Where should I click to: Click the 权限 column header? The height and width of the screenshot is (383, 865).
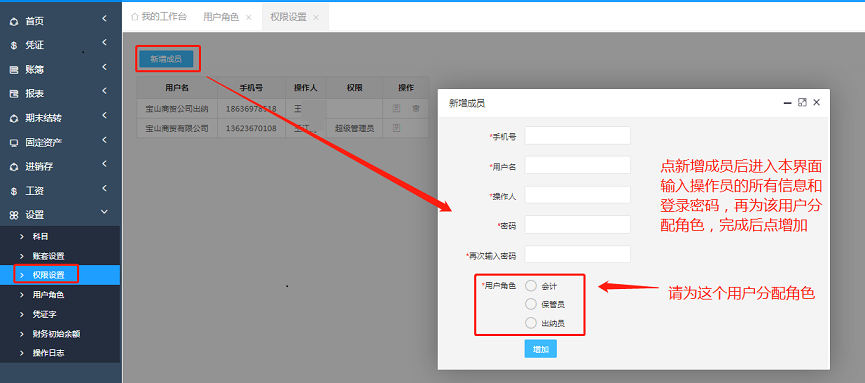point(354,88)
